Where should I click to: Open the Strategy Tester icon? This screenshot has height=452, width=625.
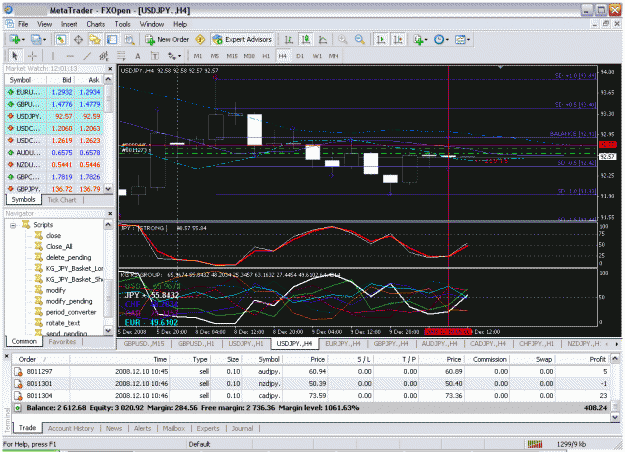(x=129, y=39)
